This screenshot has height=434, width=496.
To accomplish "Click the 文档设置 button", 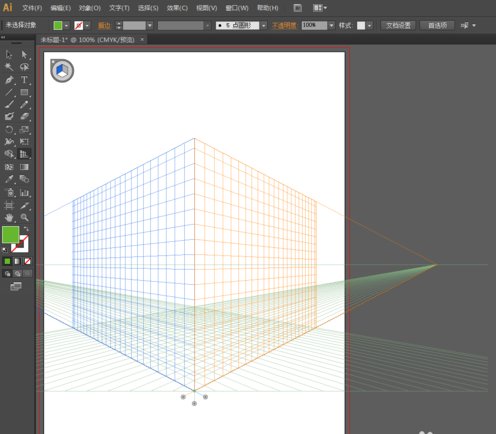I will click(x=398, y=25).
